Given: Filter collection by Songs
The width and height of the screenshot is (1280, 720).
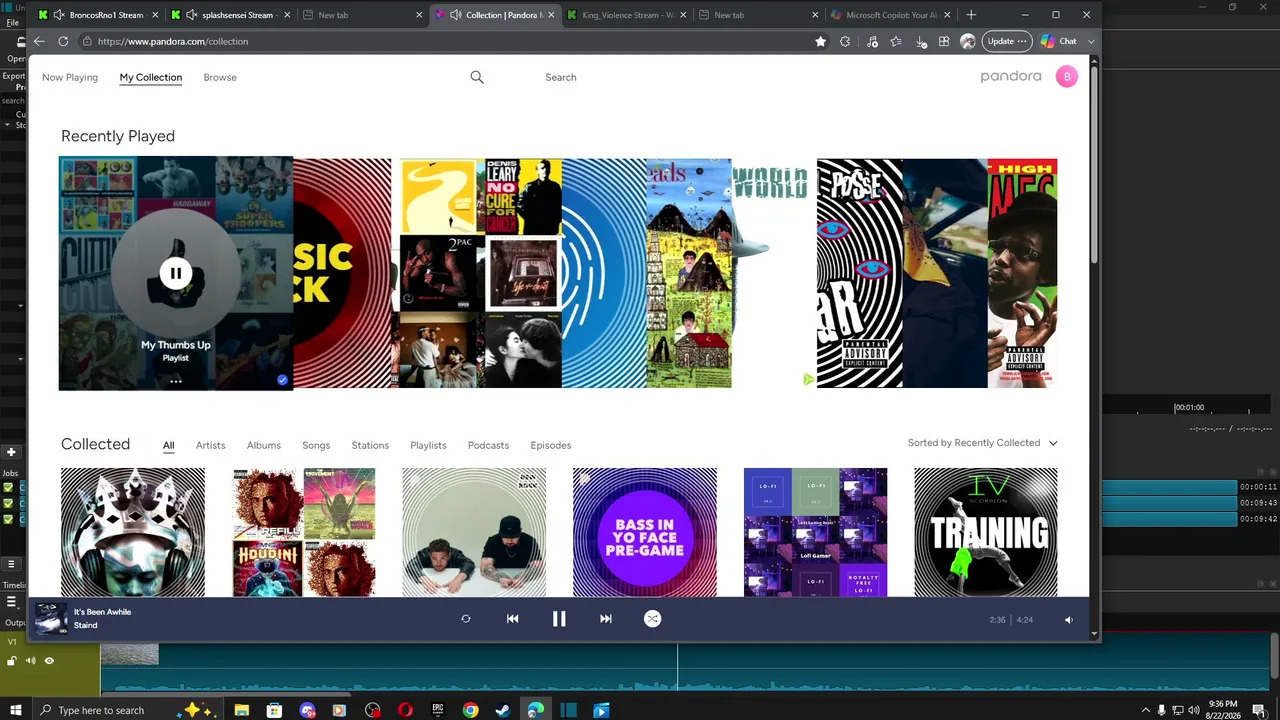Looking at the screenshot, I should [x=316, y=445].
